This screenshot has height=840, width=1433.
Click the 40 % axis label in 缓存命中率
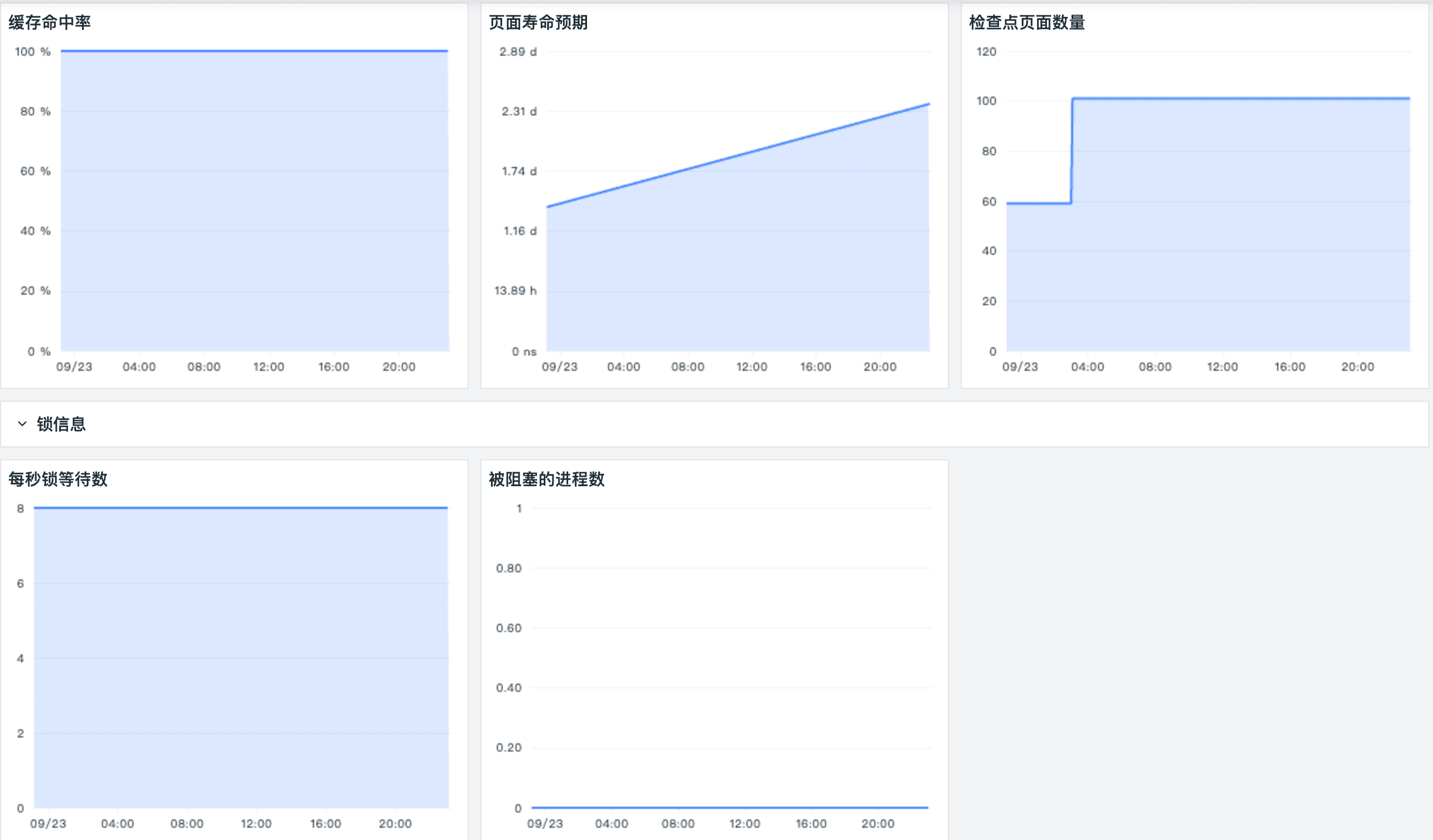[x=35, y=231]
